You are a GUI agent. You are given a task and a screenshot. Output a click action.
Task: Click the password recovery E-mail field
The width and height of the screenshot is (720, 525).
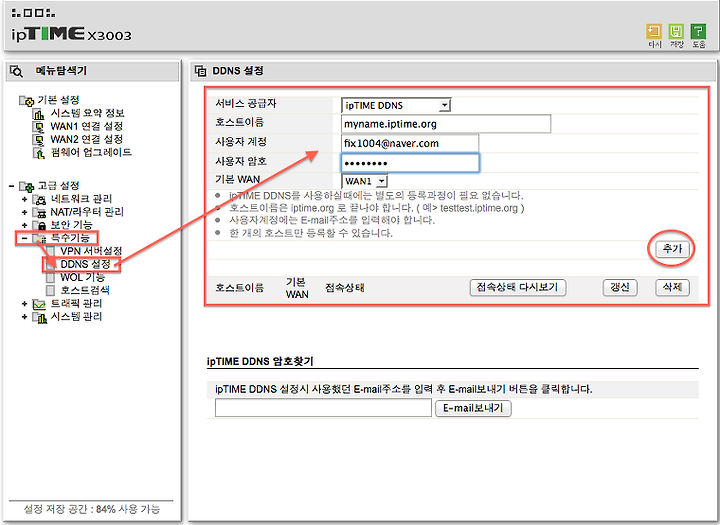tap(323, 408)
